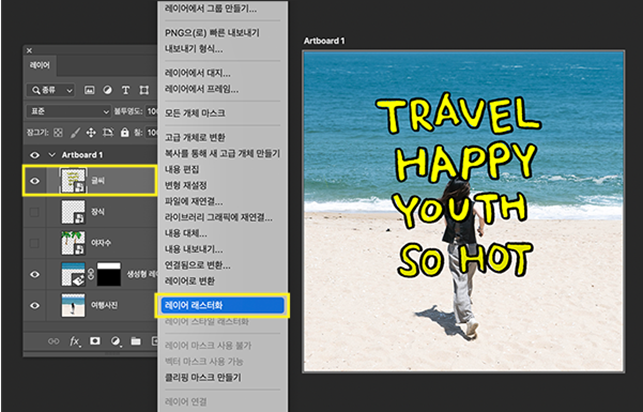Switch to the 레이어 panel tab

(x=42, y=66)
